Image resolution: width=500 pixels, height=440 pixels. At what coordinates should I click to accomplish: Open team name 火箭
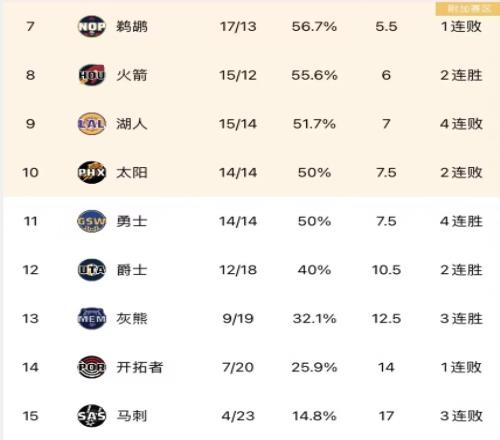[132, 75]
